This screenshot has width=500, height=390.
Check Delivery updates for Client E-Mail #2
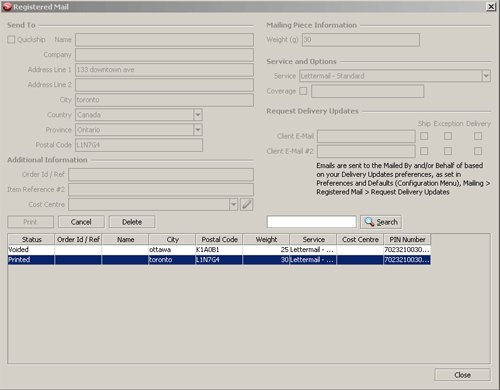(x=478, y=151)
